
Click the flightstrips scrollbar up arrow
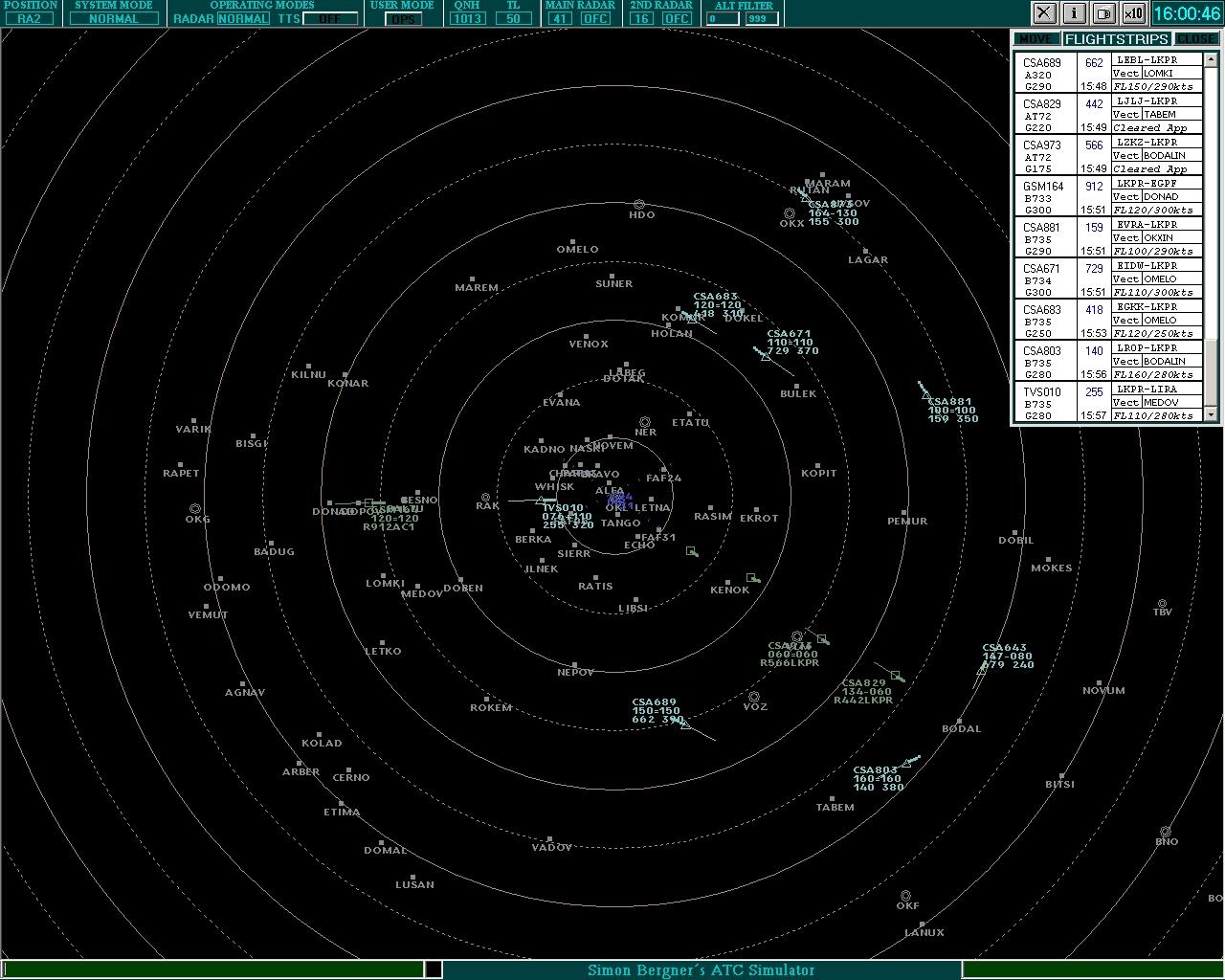1211,59
